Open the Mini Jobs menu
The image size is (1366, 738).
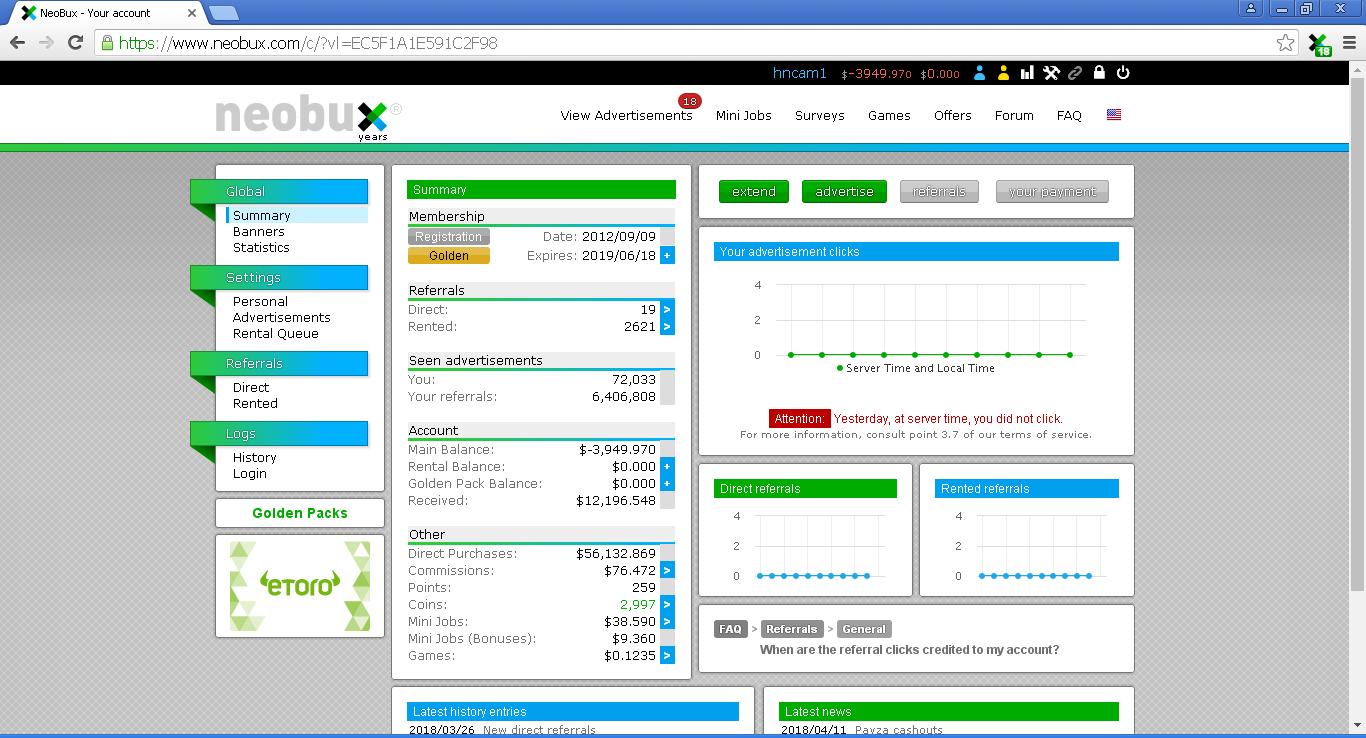point(744,116)
